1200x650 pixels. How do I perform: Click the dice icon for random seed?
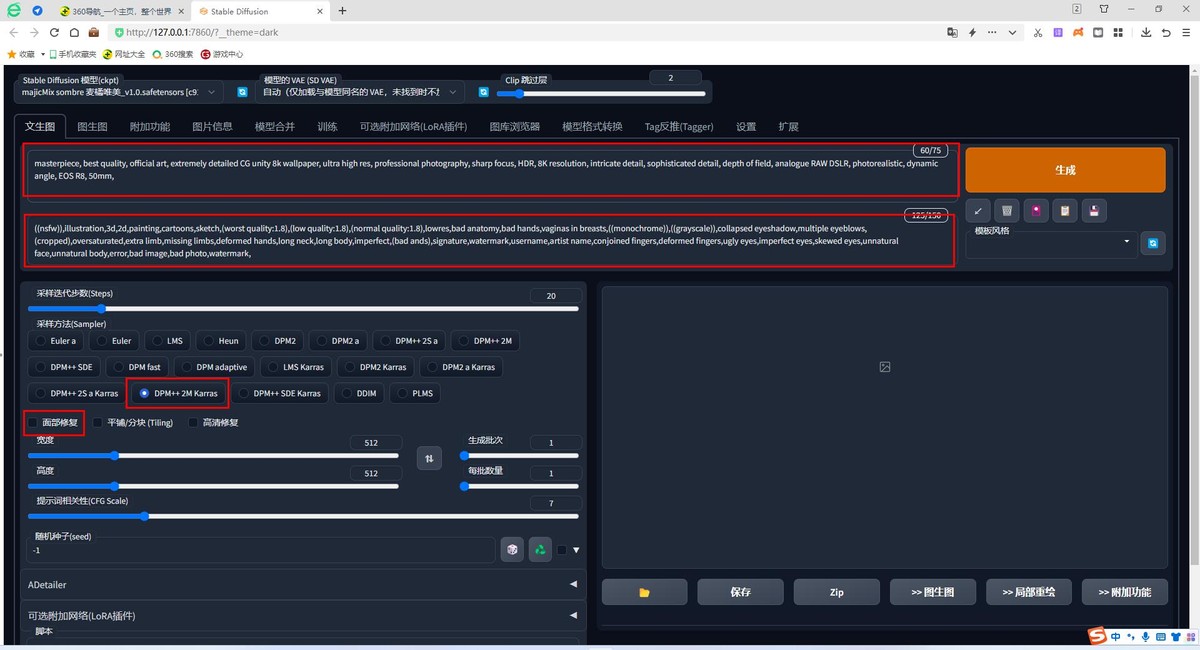tap(511, 549)
